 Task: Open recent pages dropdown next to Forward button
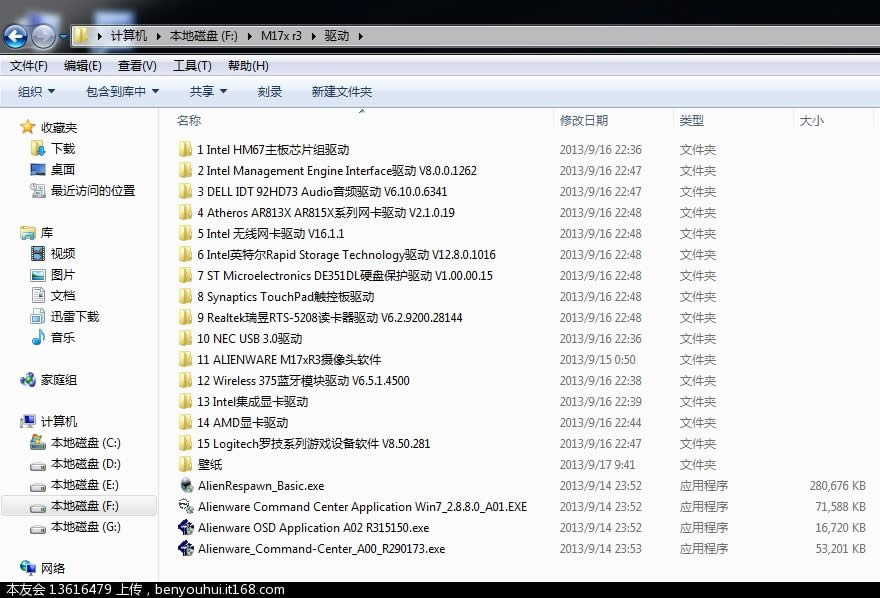click(63, 37)
